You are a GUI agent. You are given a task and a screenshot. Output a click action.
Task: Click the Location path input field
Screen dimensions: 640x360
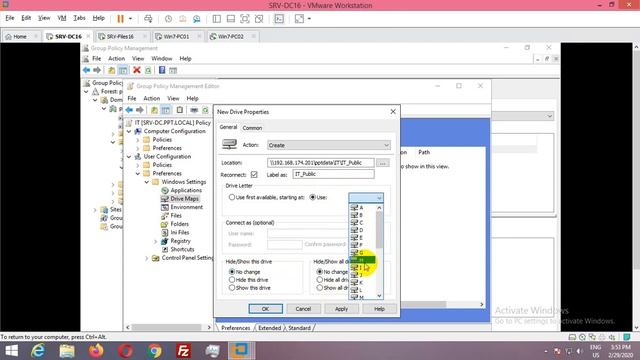[x=320, y=163]
